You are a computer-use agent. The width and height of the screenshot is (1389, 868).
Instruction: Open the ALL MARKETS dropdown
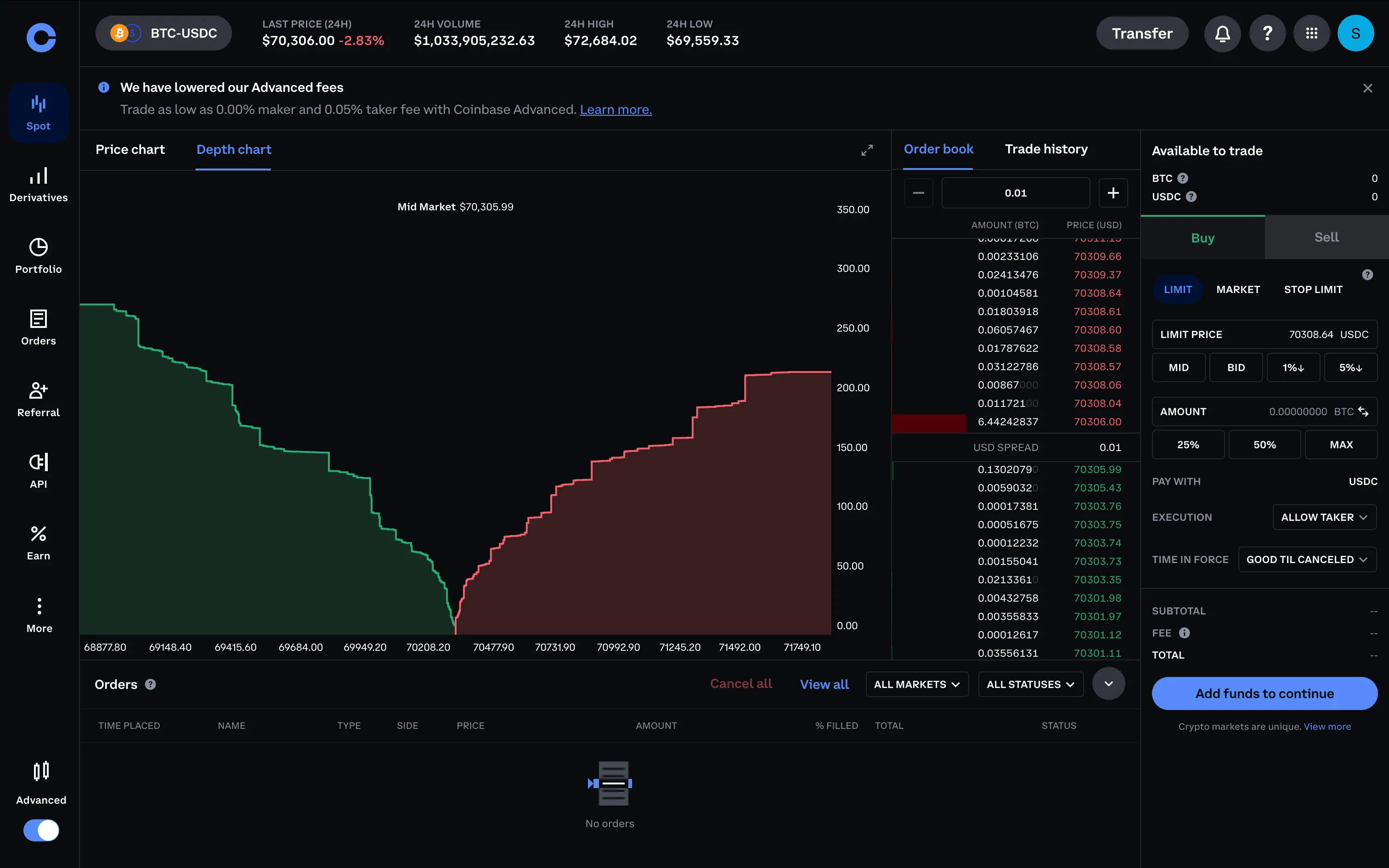(917, 684)
